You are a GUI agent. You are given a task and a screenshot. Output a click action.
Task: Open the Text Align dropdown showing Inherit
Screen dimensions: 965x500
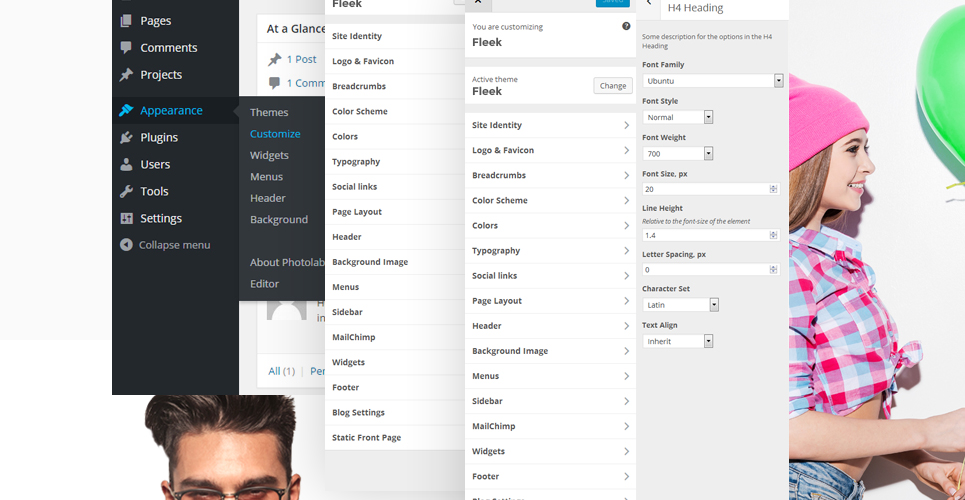click(x=678, y=341)
